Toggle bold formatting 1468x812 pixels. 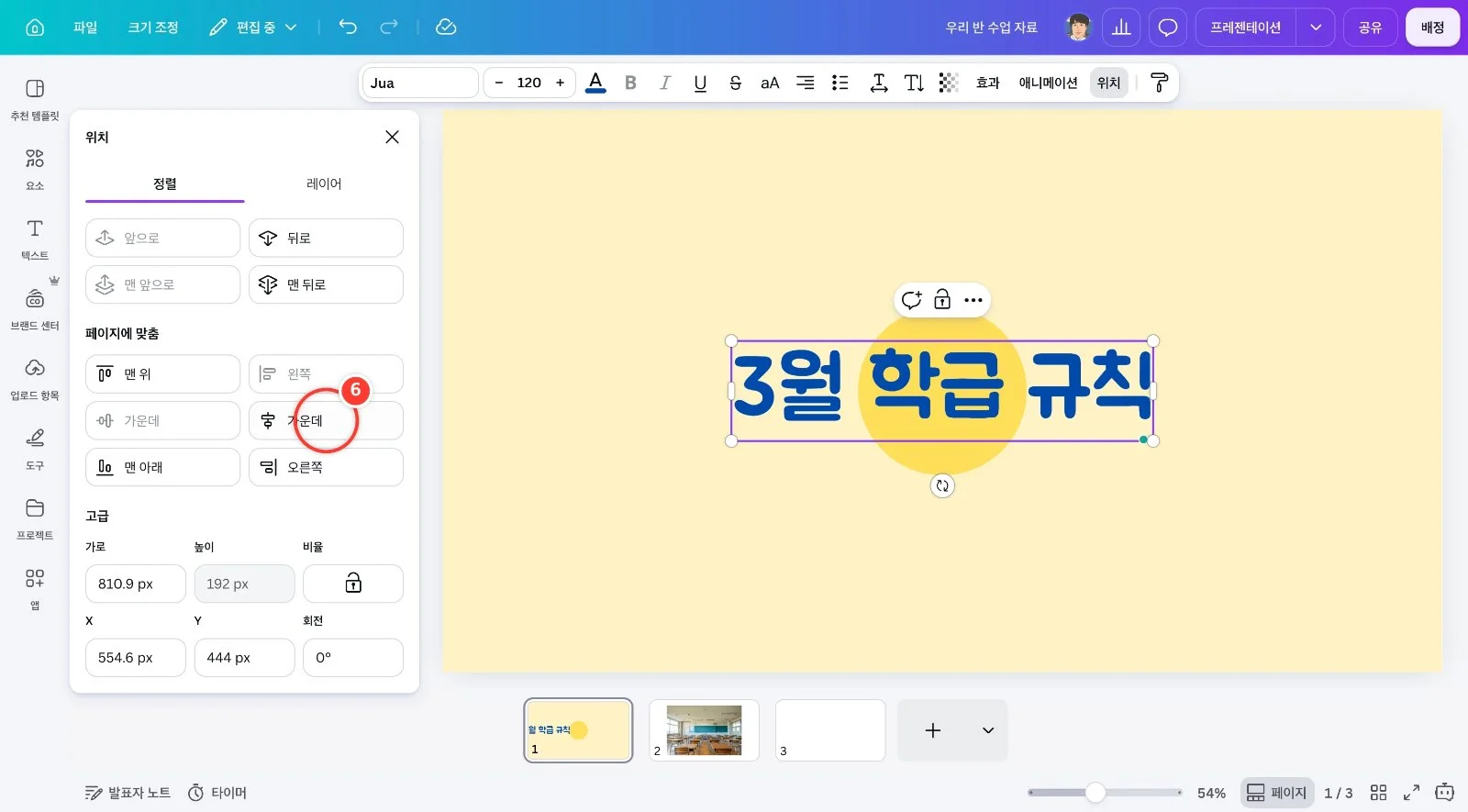click(630, 83)
